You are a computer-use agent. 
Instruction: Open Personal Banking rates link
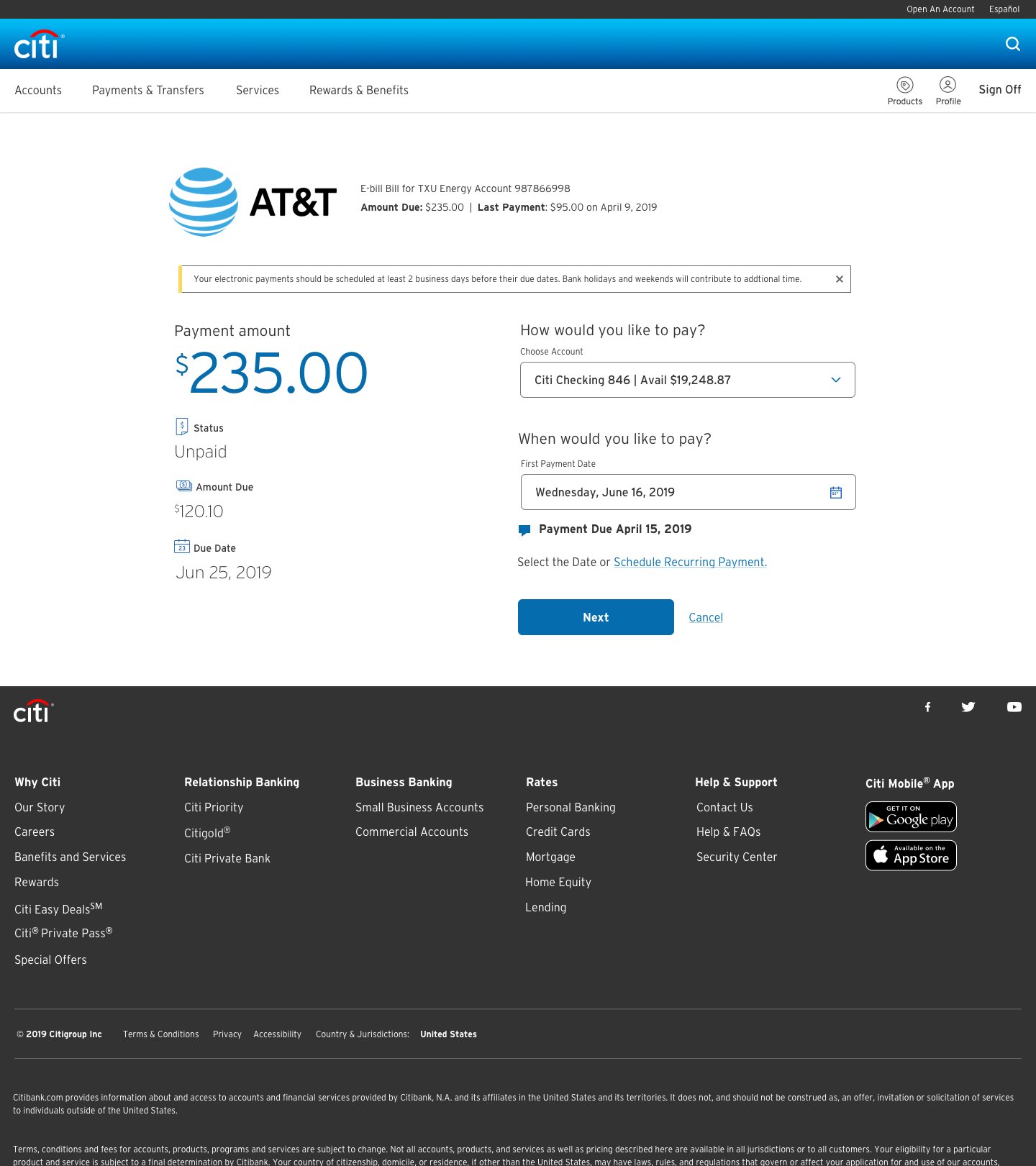click(571, 807)
